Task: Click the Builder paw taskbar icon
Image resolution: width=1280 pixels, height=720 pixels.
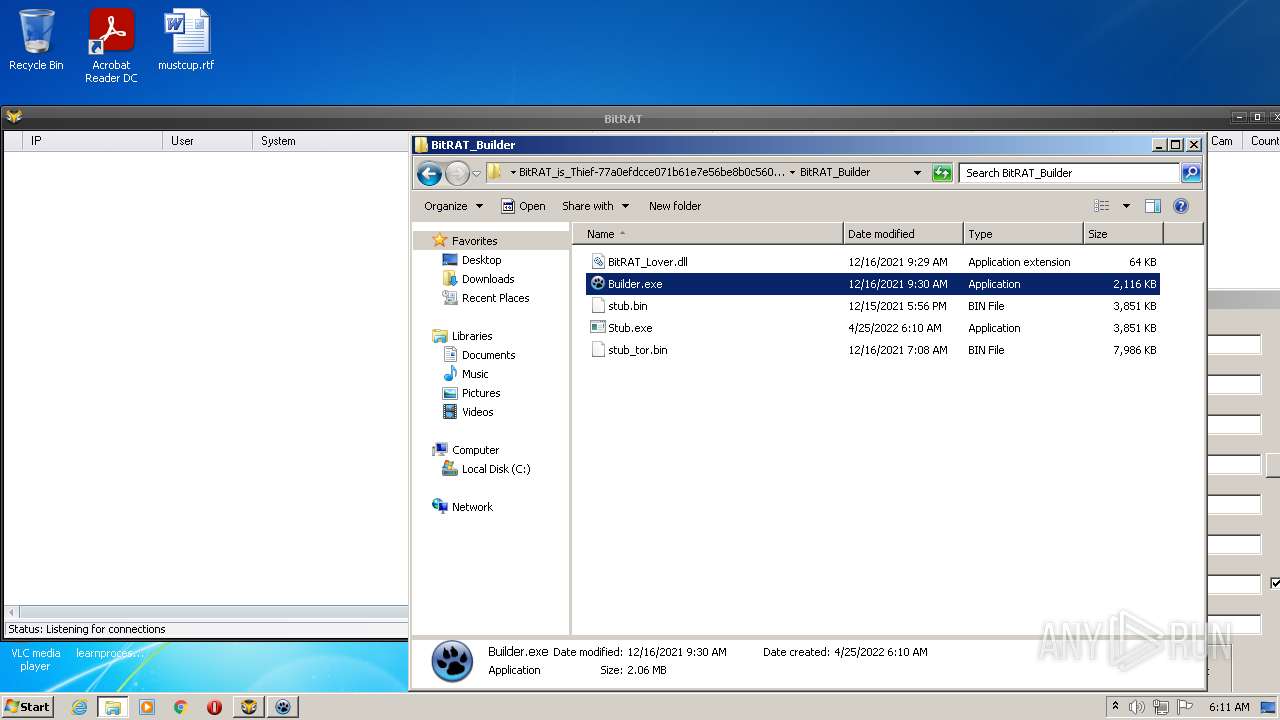Action: click(283, 707)
